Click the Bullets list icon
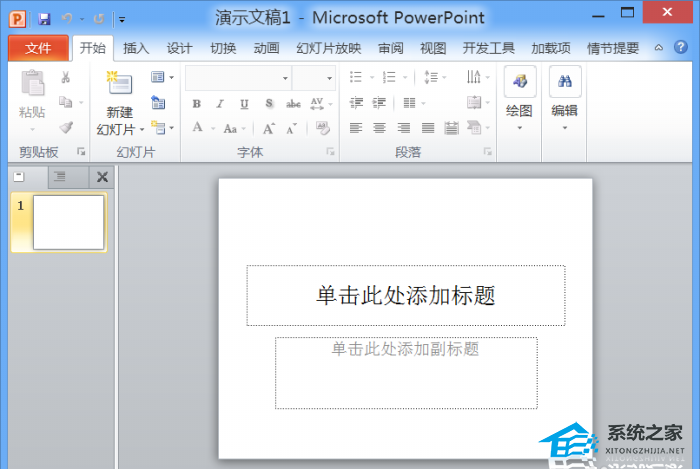700x469 pixels. [356, 77]
